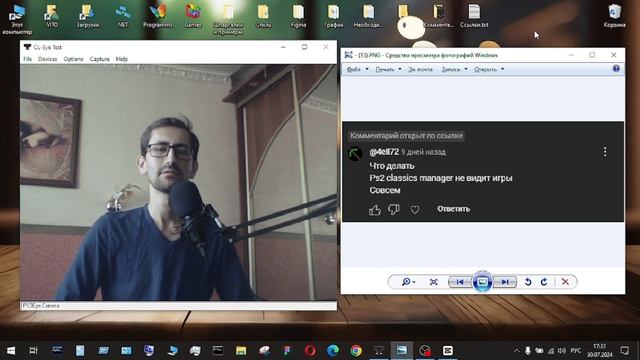
Task: Switch the РУС input language indicator
Action: click(576, 351)
